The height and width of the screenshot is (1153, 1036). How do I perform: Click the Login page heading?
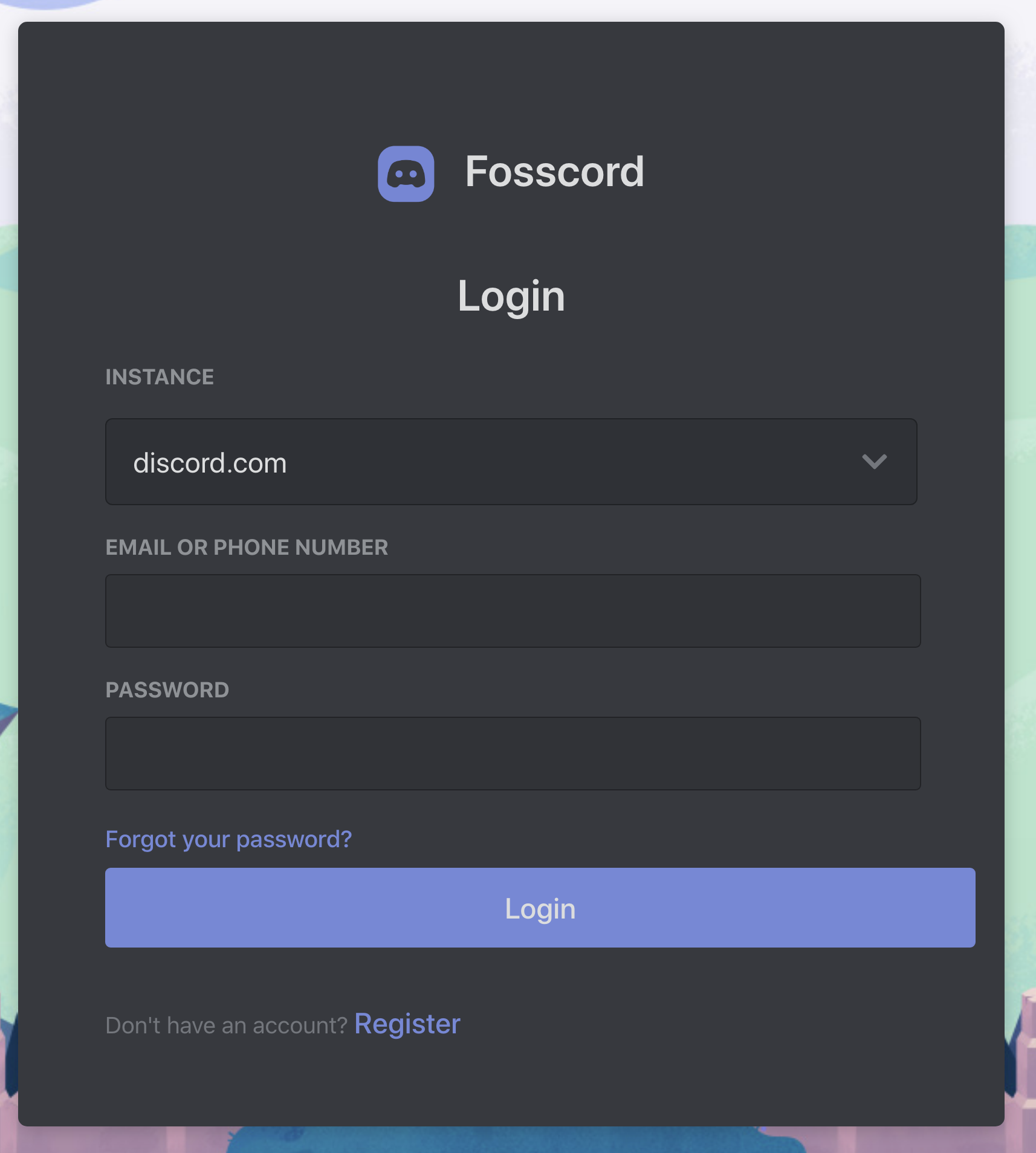512,296
